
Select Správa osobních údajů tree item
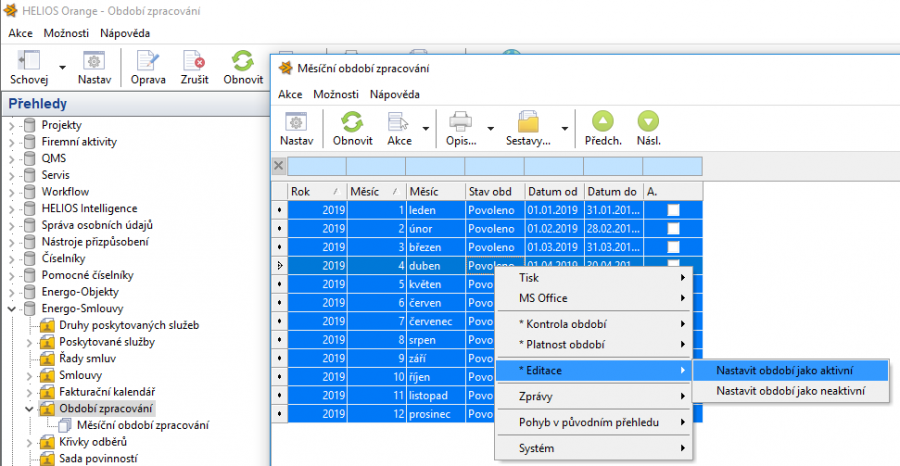(x=97, y=225)
